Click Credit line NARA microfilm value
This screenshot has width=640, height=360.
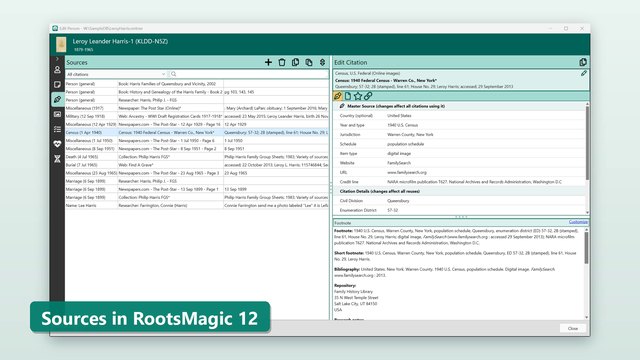click(474, 182)
